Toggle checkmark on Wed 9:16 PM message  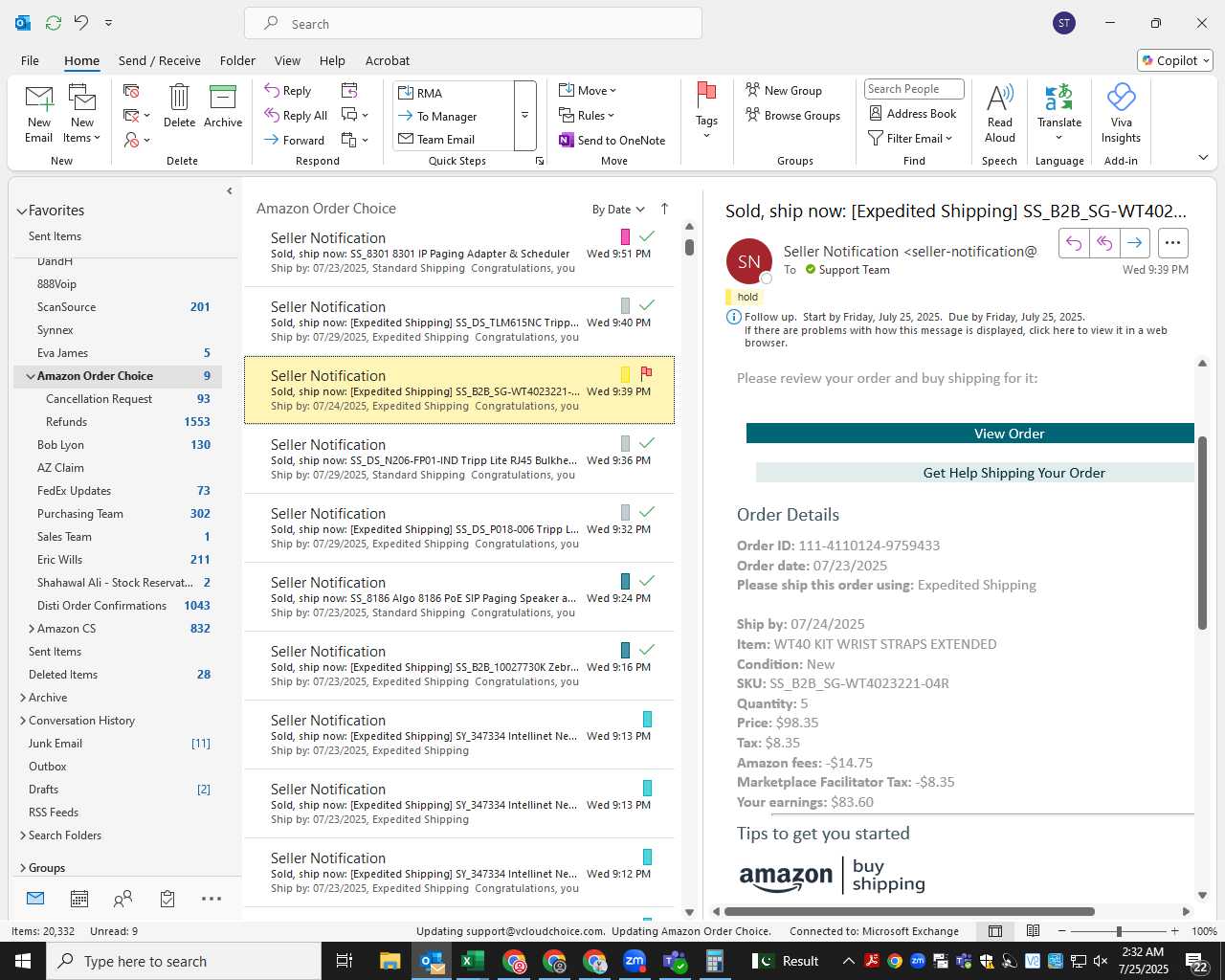pyautogui.click(x=647, y=649)
